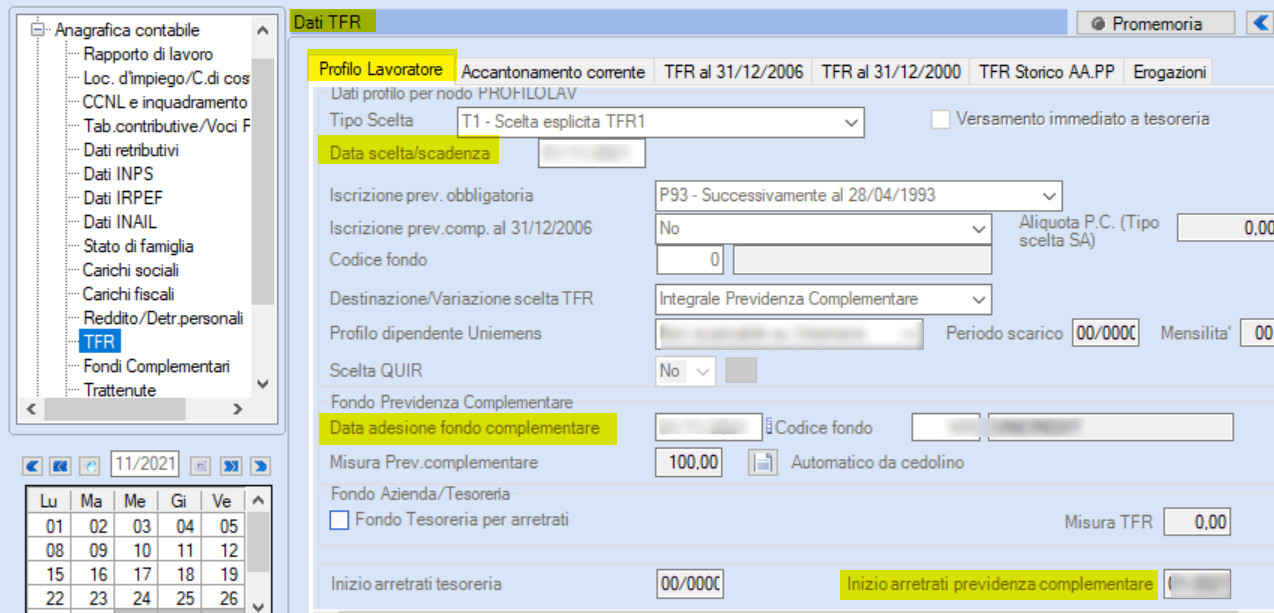Click the double left arrow beside 11/2021
The width and height of the screenshot is (1274, 613).
(60, 466)
